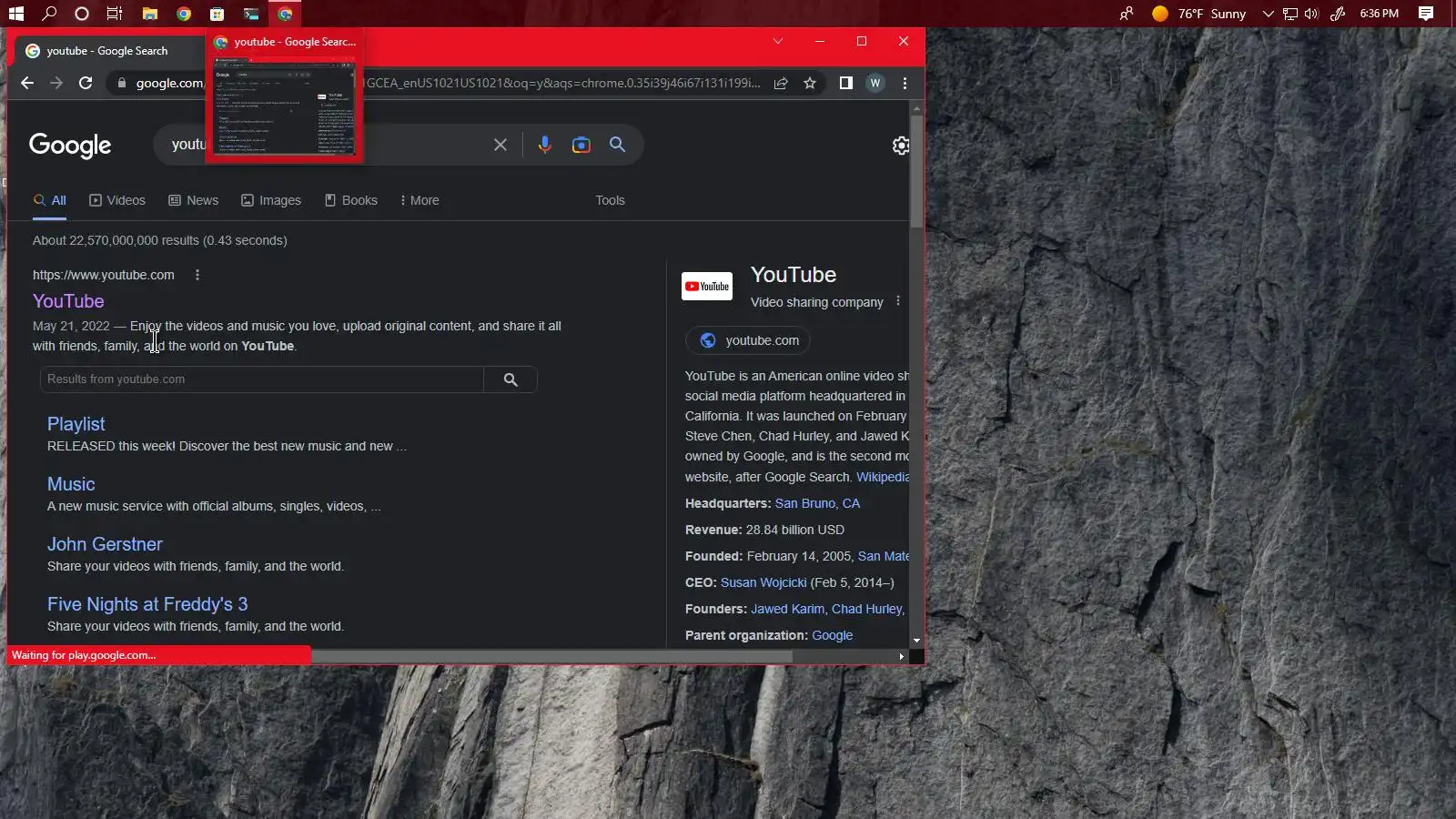1456x819 pixels.
Task: Open more options in the YouTube knowledge panel
Action: (898, 301)
